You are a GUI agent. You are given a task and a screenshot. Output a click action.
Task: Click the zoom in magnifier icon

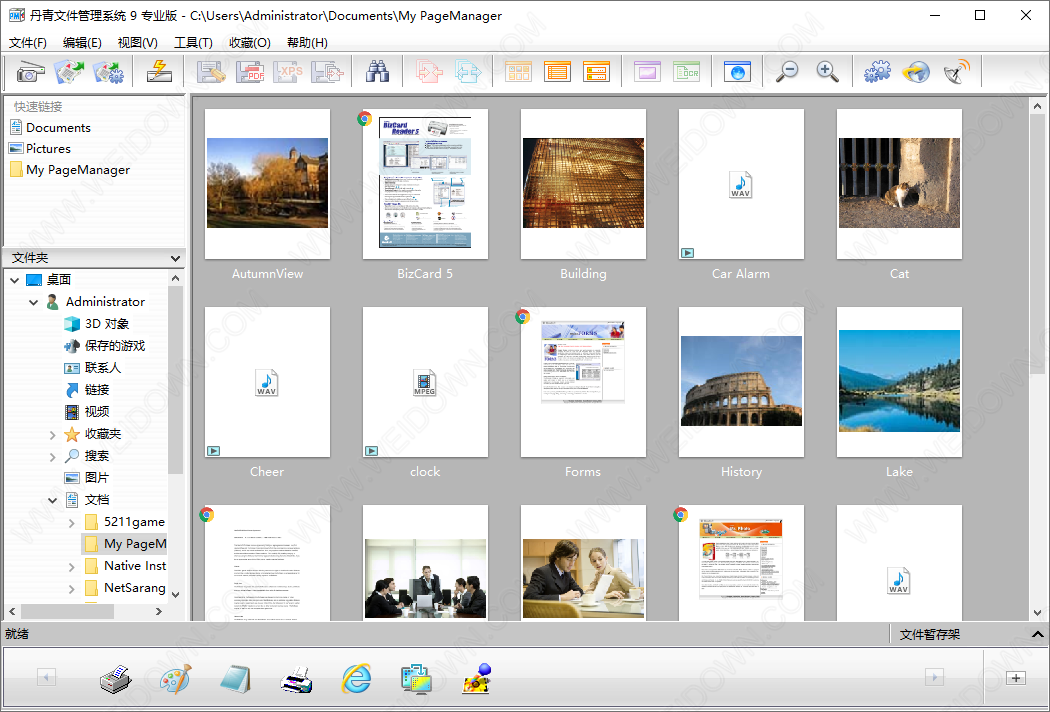click(827, 71)
